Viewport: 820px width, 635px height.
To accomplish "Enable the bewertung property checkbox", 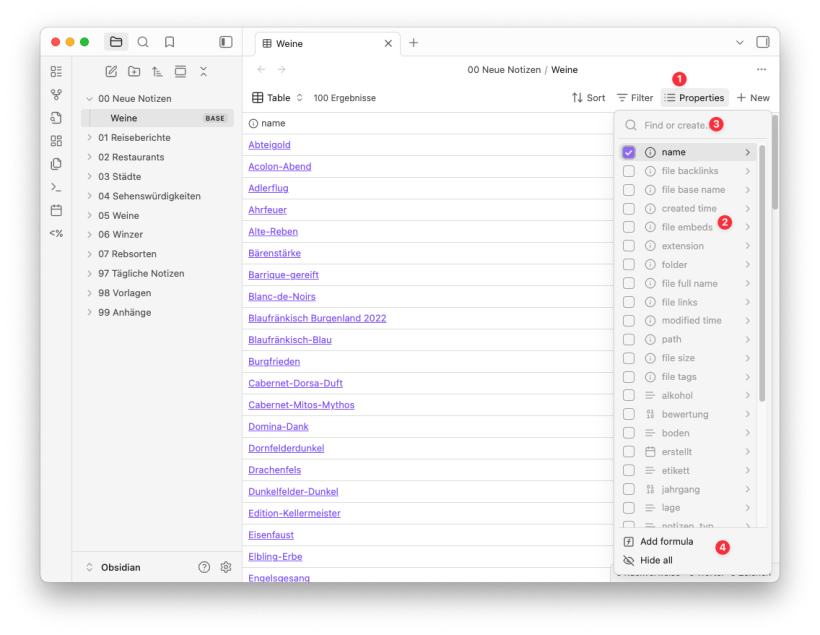I will [629, 414].
